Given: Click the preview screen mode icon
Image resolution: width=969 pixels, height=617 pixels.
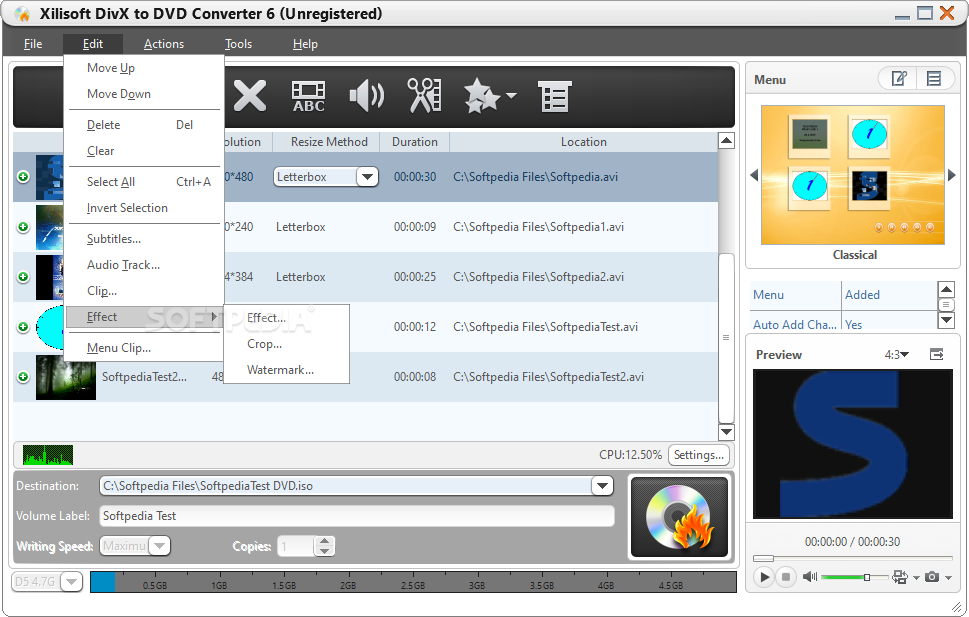Looking at the screenshot, I should point(900,577).
